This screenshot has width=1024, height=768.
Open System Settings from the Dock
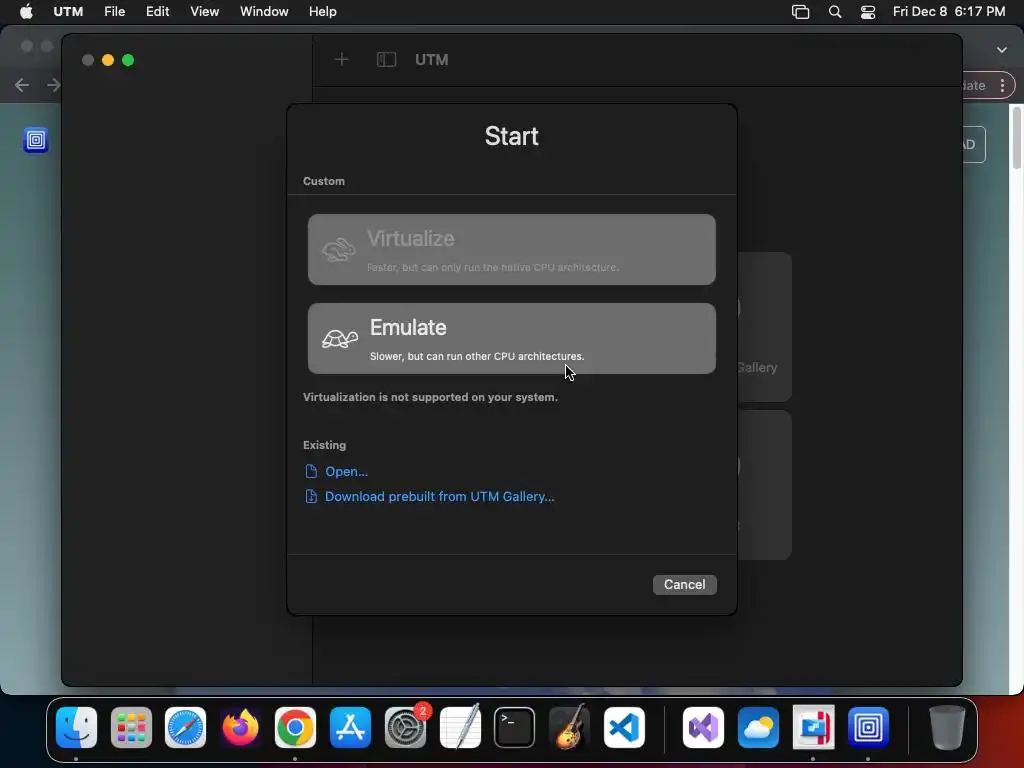[405, 728]
